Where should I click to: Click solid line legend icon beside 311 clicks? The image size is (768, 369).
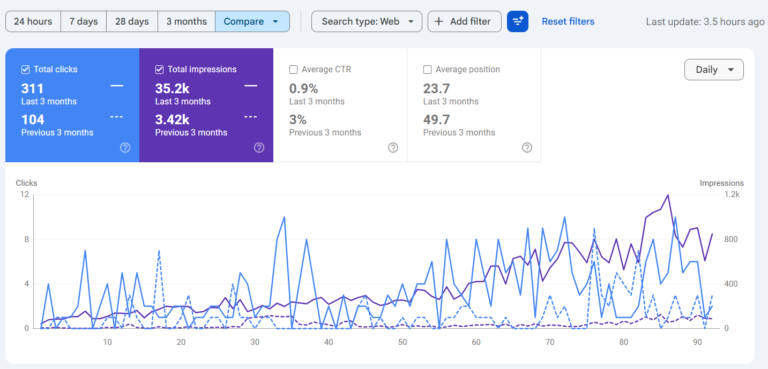pos(117,86)
